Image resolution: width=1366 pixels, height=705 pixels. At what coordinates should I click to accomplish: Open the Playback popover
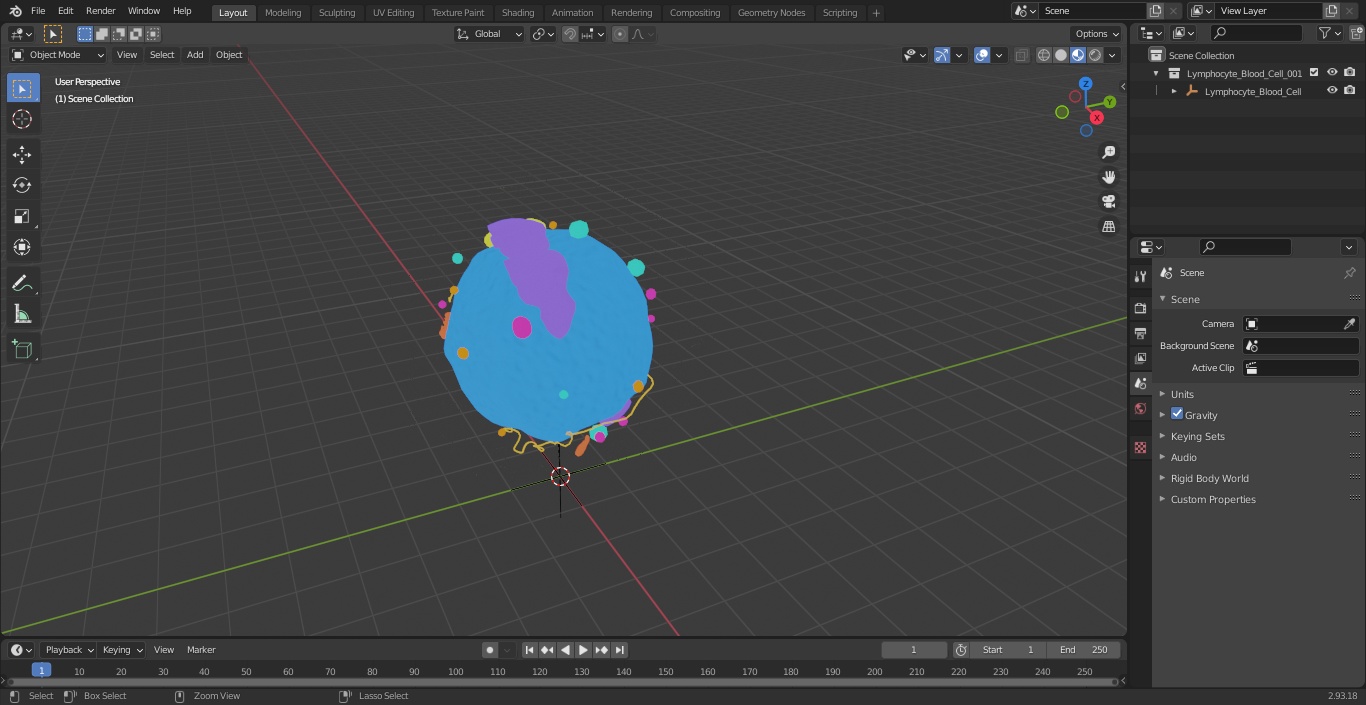(x=68, y=650)
